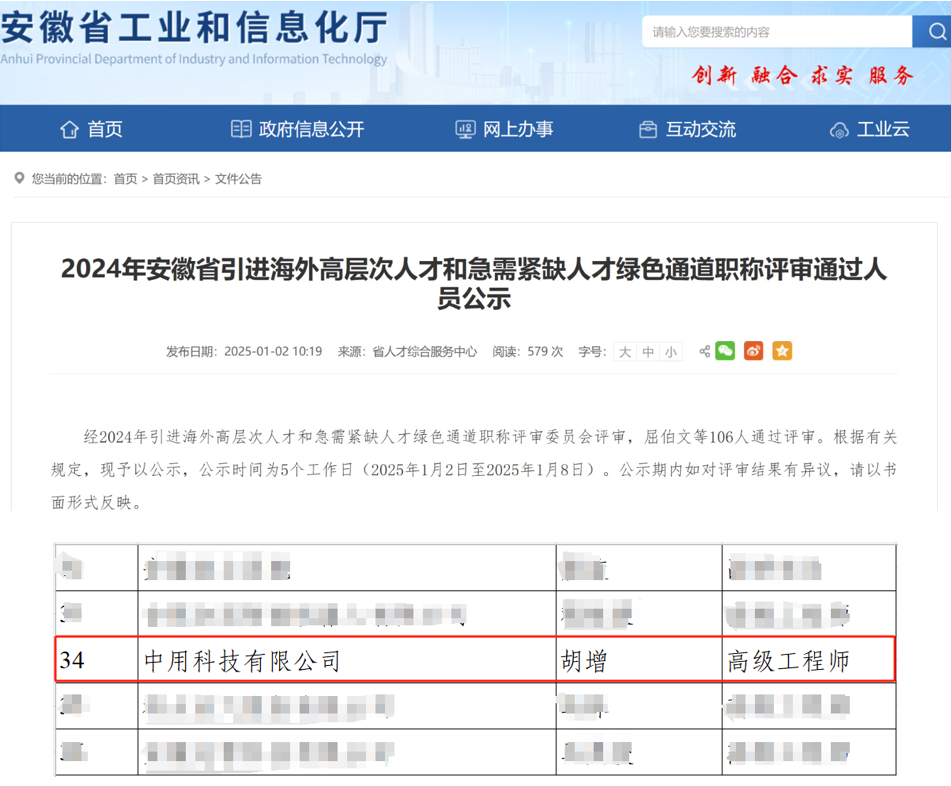Select large font size 大
Screen dimensions: 951x786
point(624,352)
